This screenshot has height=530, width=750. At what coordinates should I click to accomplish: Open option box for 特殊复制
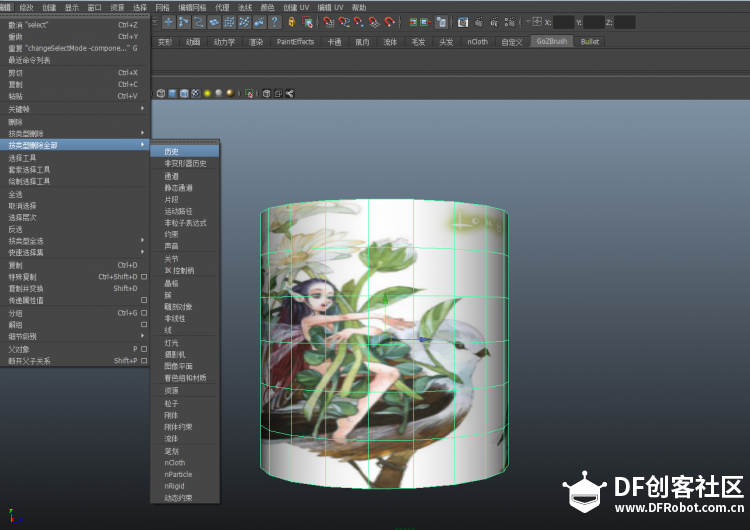(144, 276)
